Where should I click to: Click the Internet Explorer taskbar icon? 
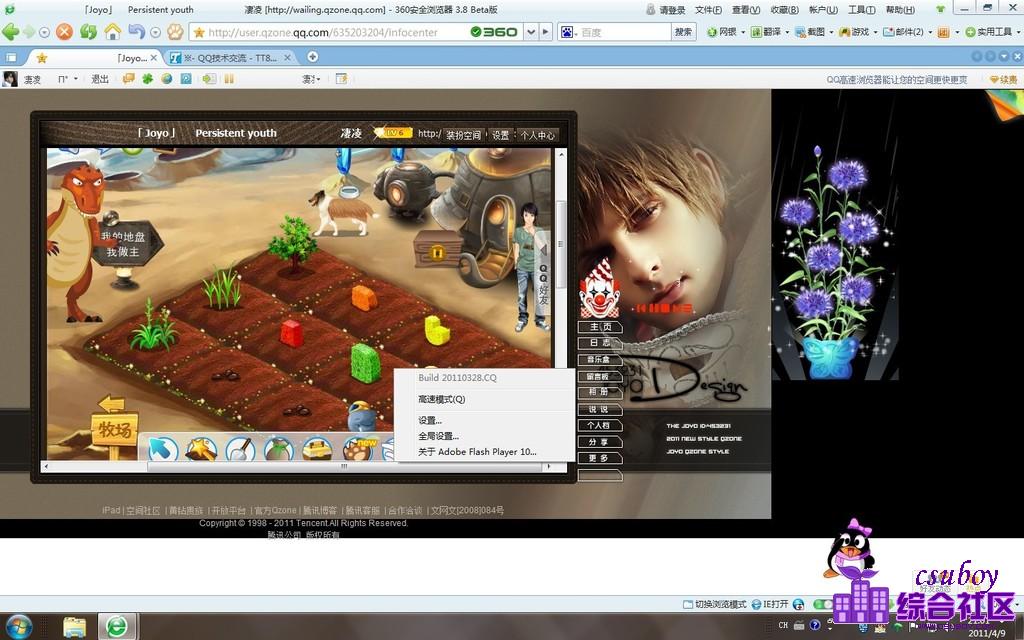117,626
